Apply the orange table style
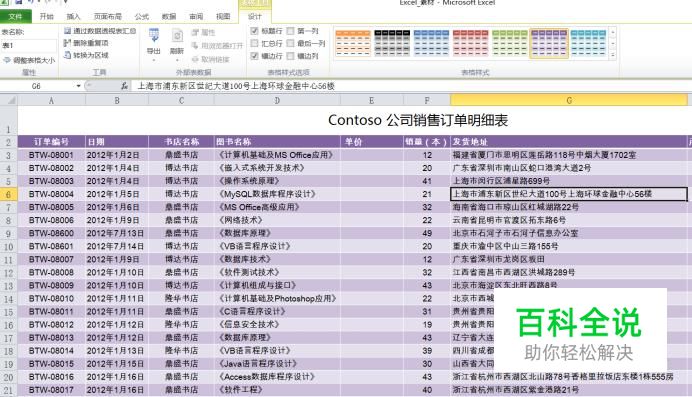692x397 pixels. click(353, 43)
